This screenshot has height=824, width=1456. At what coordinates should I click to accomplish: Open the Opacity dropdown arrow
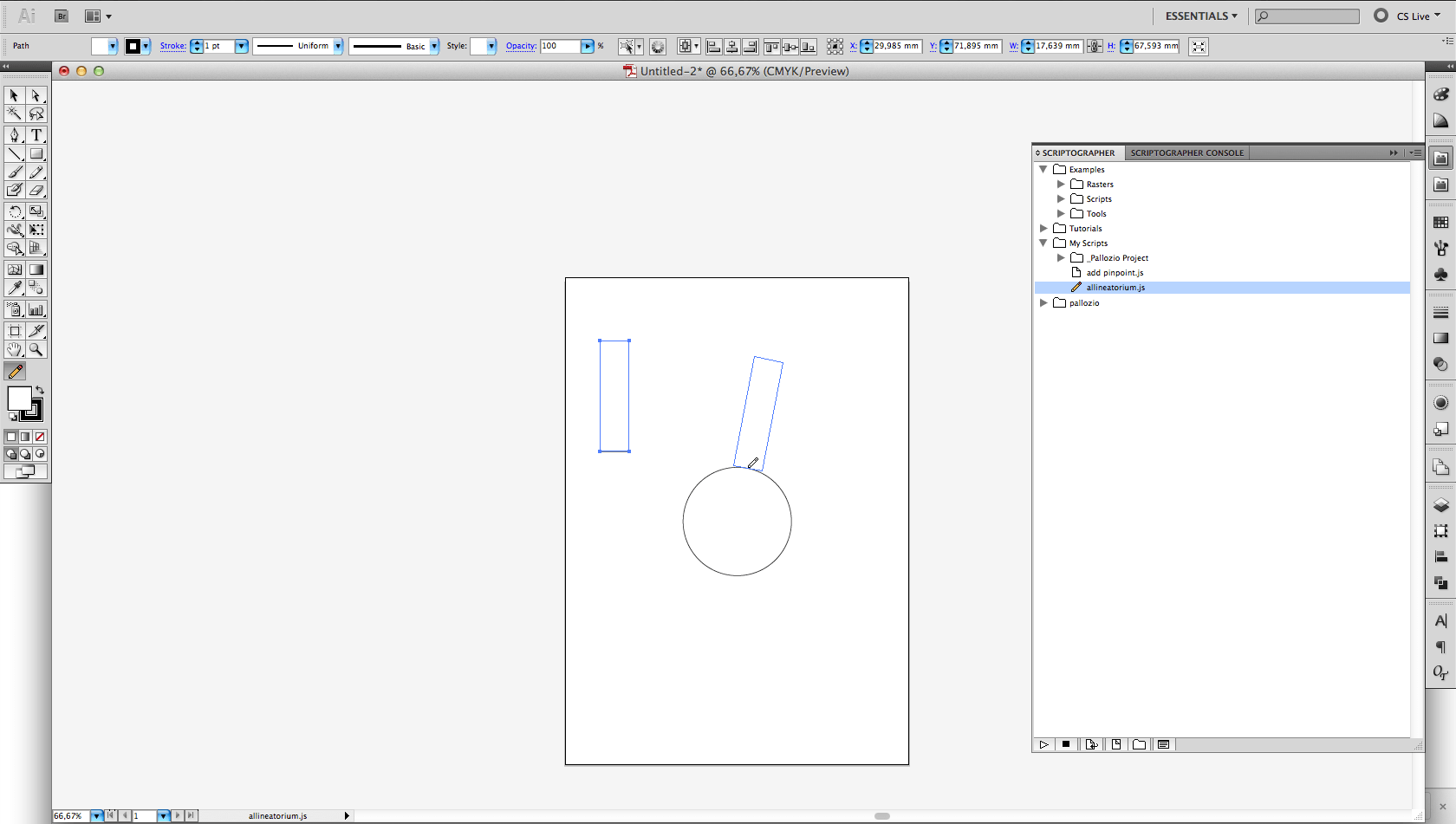[x=587, y=46]
